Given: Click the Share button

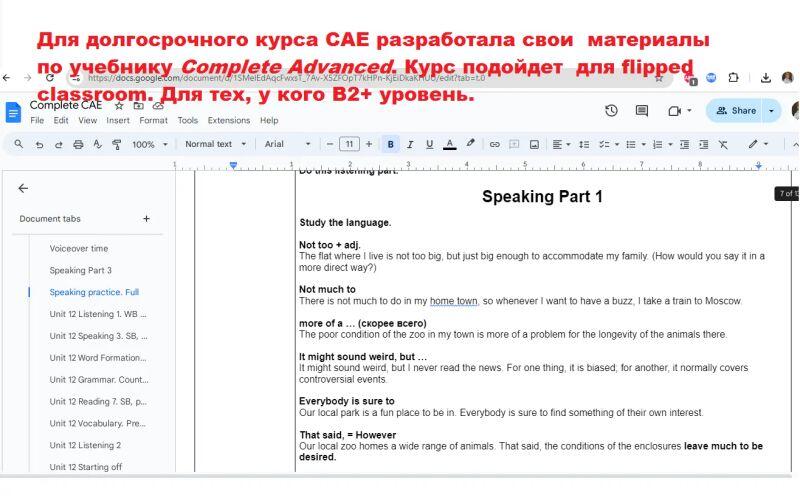Looking at the screenshot, I should 736,111.
